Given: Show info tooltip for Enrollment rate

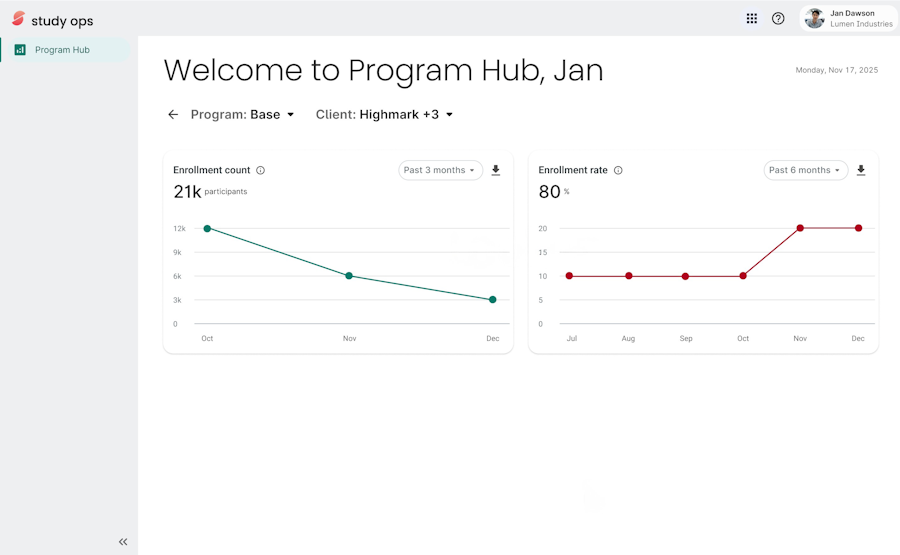Looking at the screenshot, I should click(x=618, y=170).
